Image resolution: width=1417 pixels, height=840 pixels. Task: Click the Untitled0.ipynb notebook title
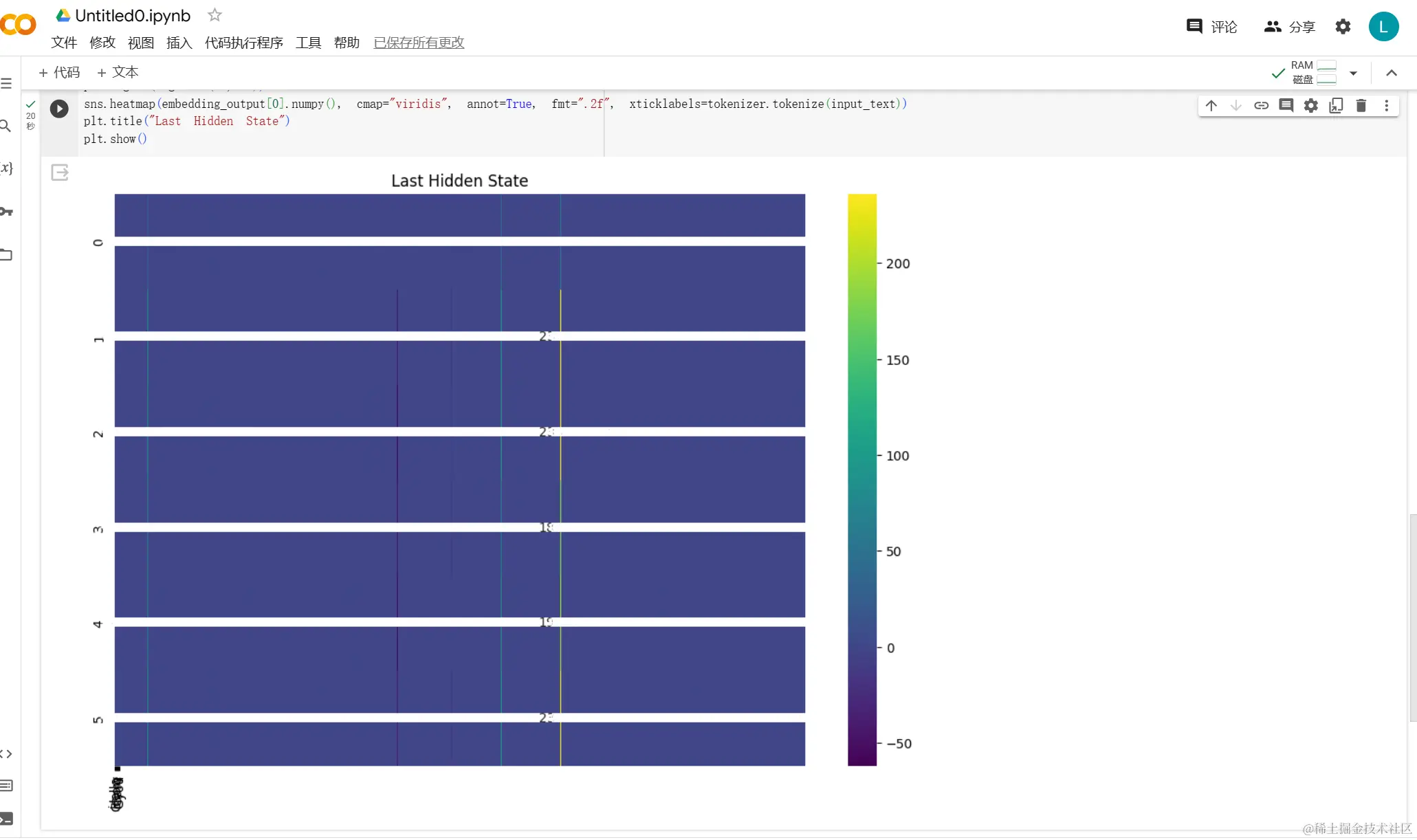point(133,15)
